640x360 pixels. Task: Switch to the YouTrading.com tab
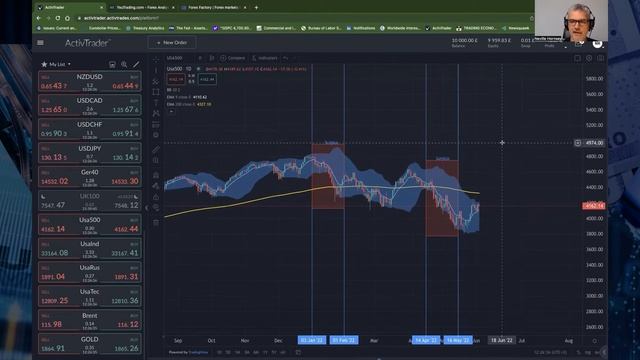tap(142, 7)
